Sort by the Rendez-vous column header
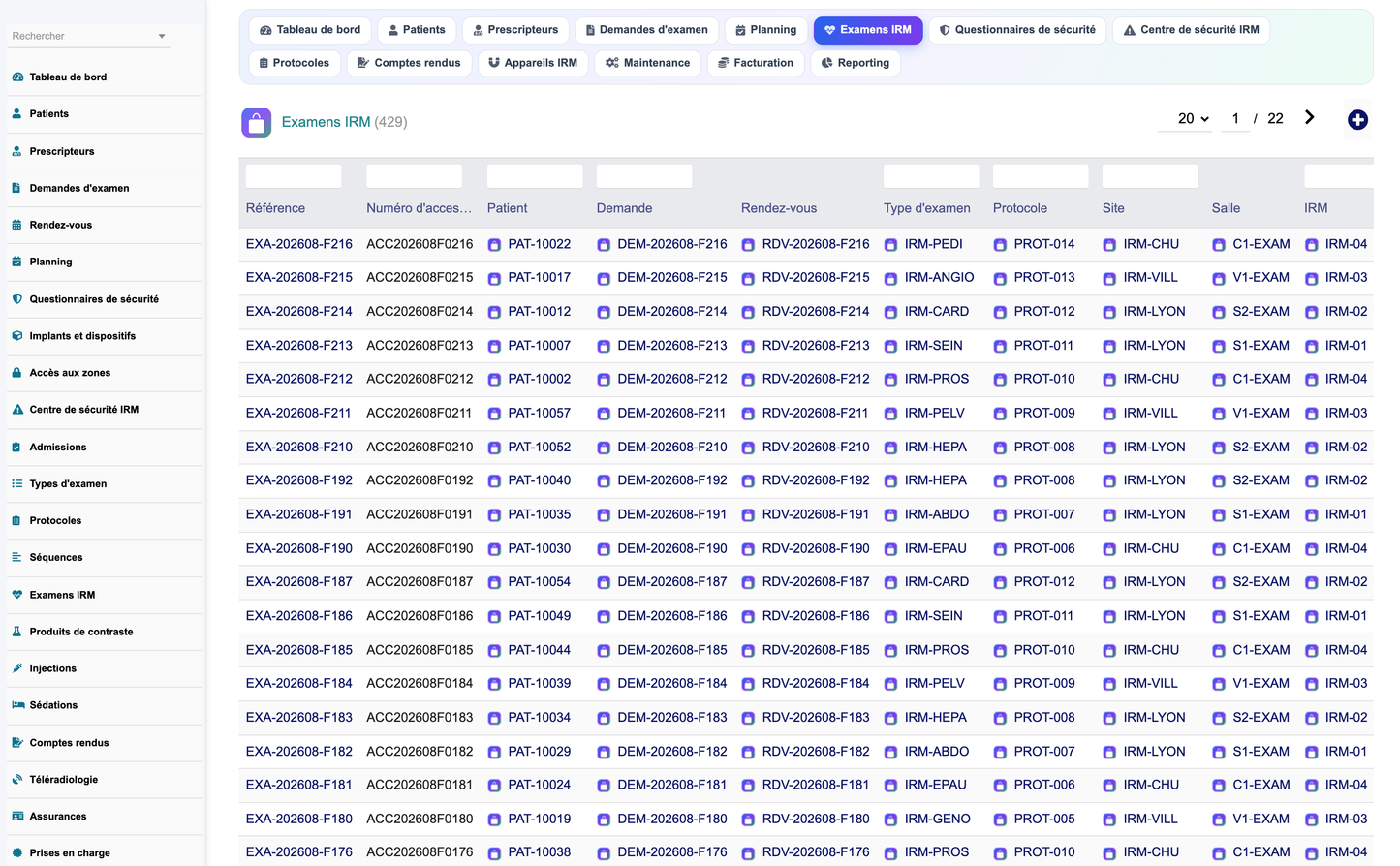 (x=779, y=208)
